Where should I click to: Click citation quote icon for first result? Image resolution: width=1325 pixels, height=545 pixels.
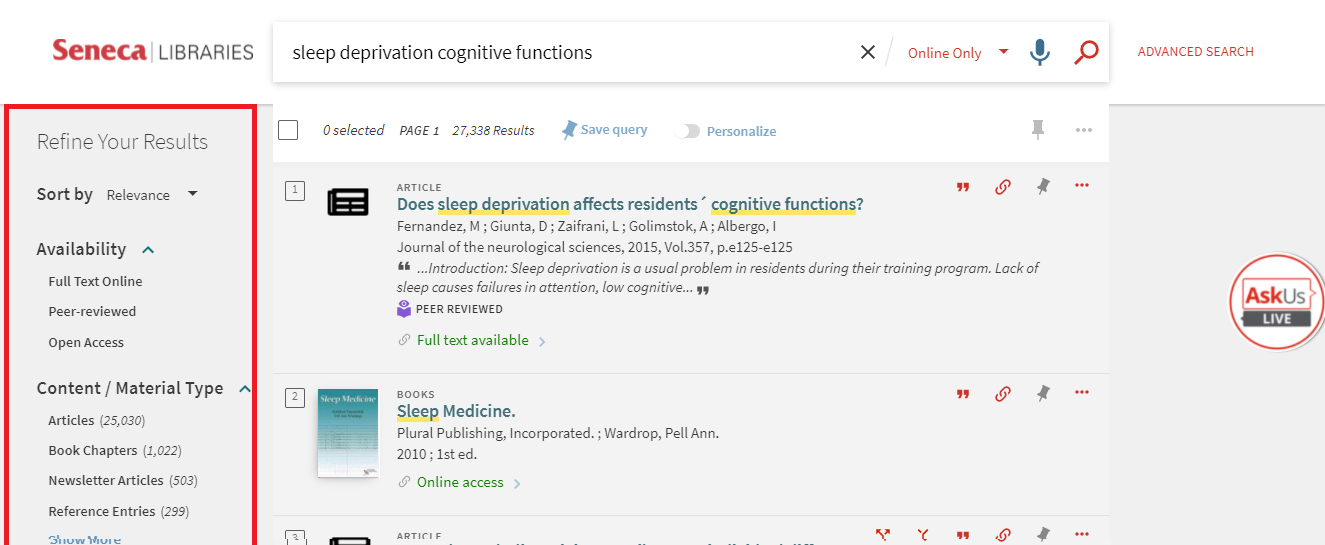(x=963, y=187)
